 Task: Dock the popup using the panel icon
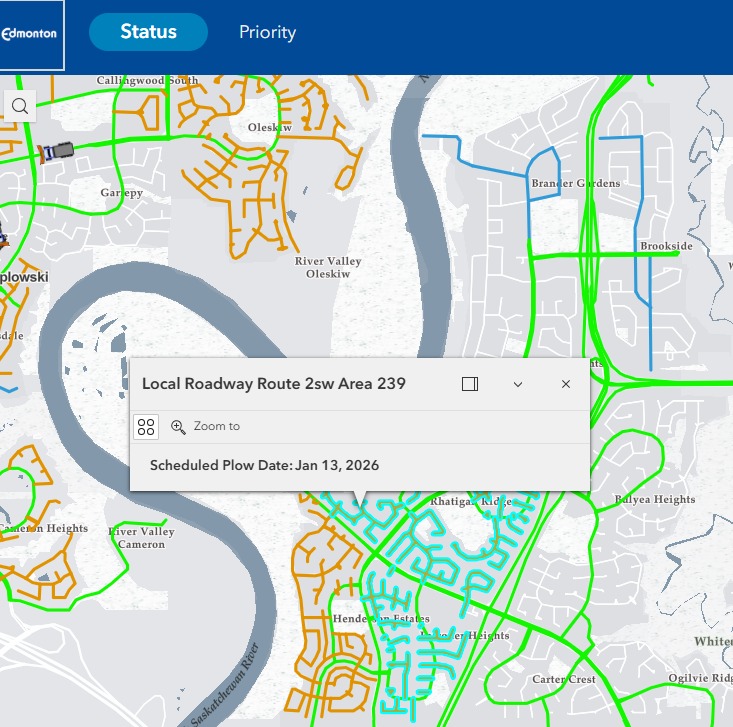(470, 384)
